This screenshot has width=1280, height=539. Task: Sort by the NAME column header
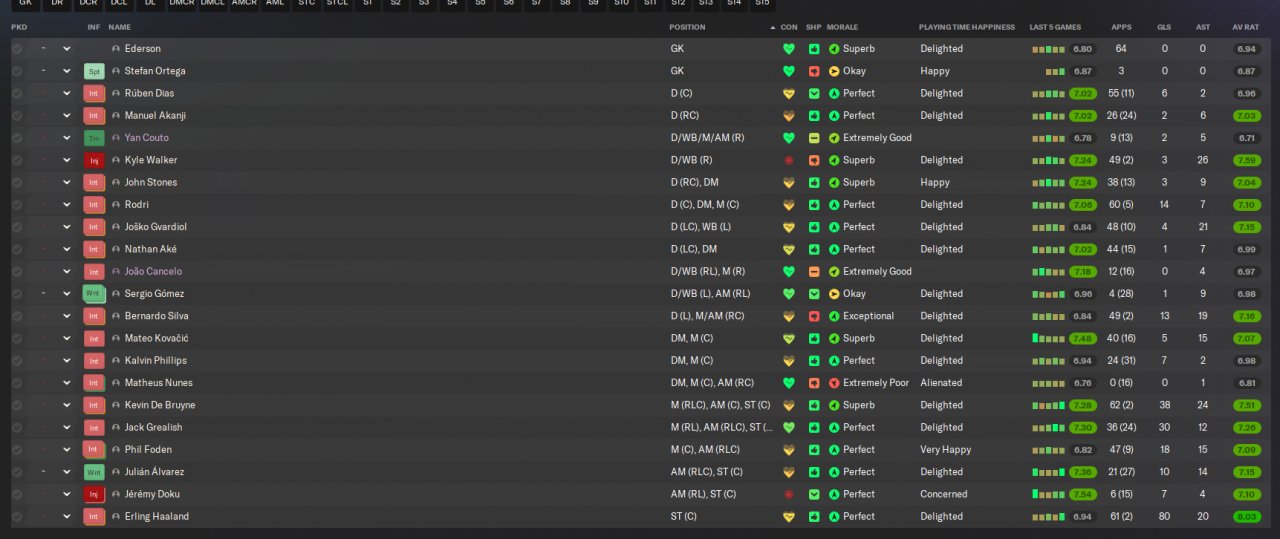tap(119, 27)
